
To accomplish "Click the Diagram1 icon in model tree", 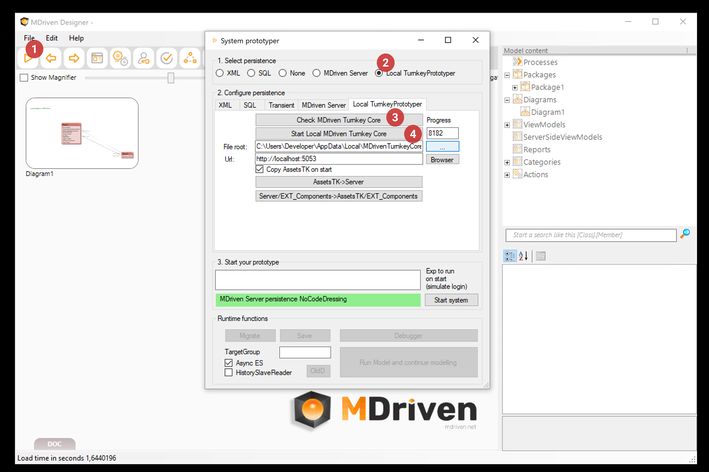I will (525, 112).
